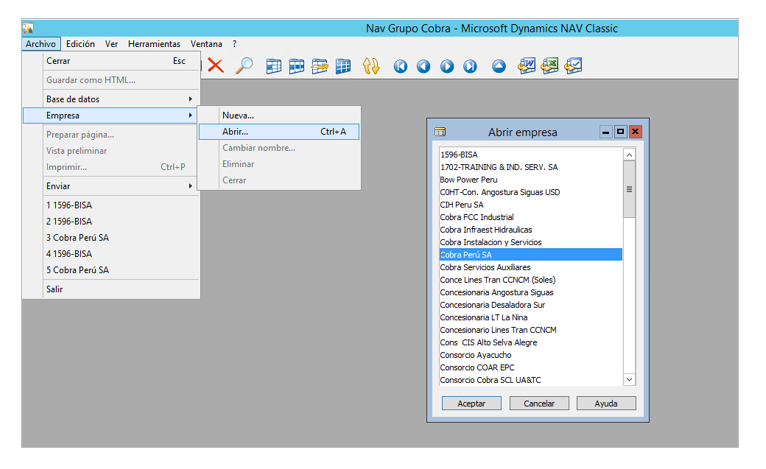Viewport: 766px width, 469px height.
Task: Select 1702-TRAINING & IND. SERV. SA
Action: [531, 167]
